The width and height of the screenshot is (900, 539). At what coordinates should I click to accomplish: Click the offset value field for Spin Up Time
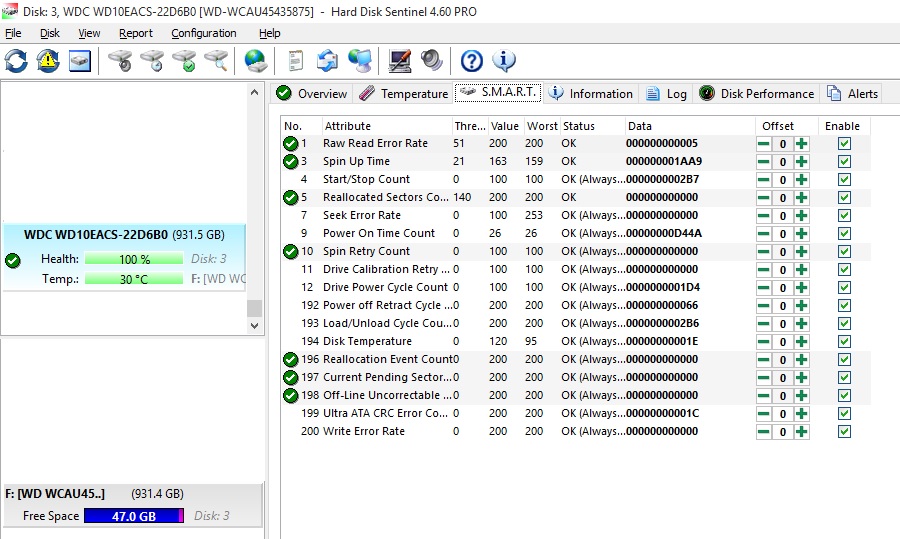[782, 162]
